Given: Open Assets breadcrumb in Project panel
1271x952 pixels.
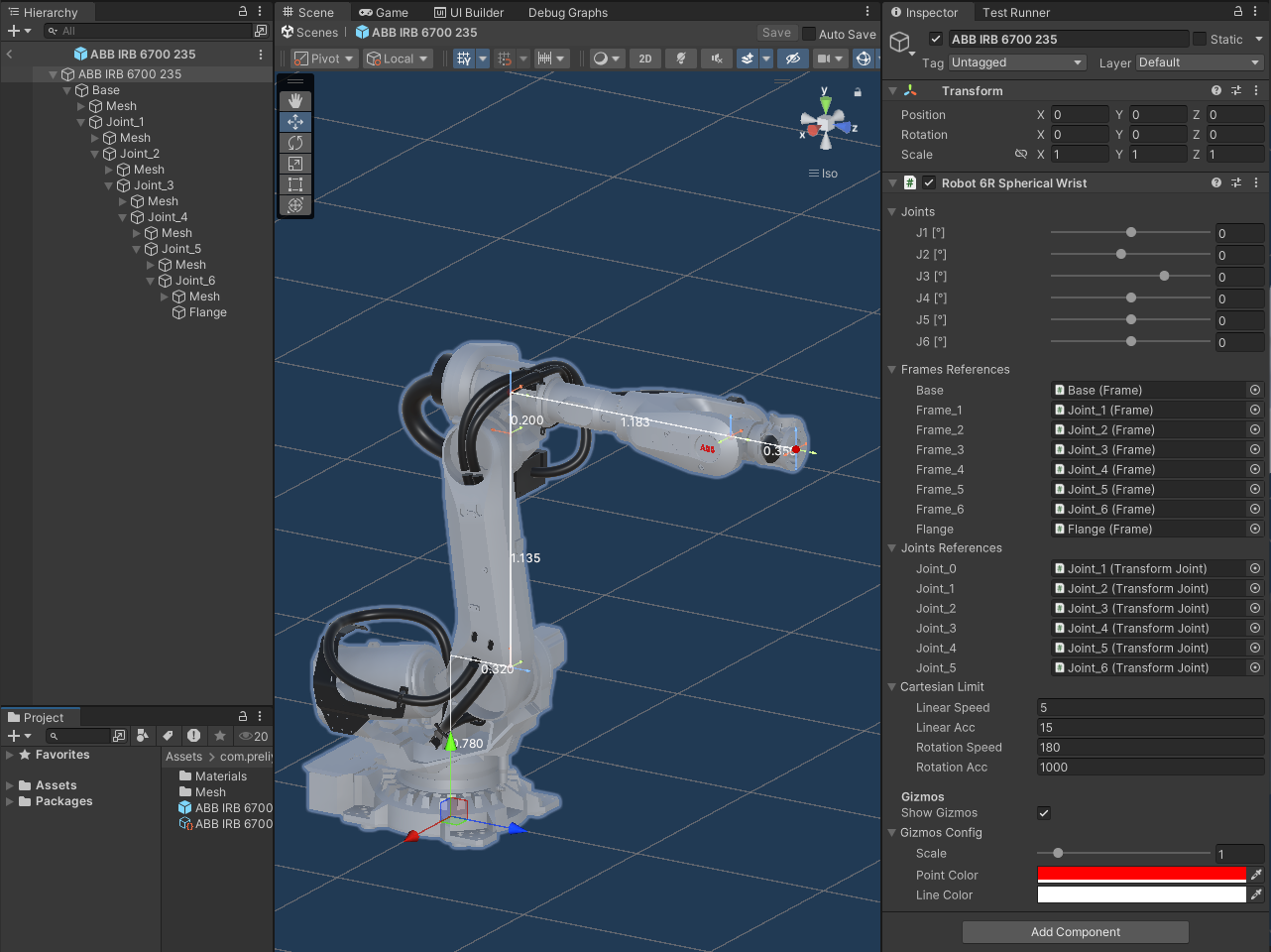Looking at the screenshot, I should point(183,757).
